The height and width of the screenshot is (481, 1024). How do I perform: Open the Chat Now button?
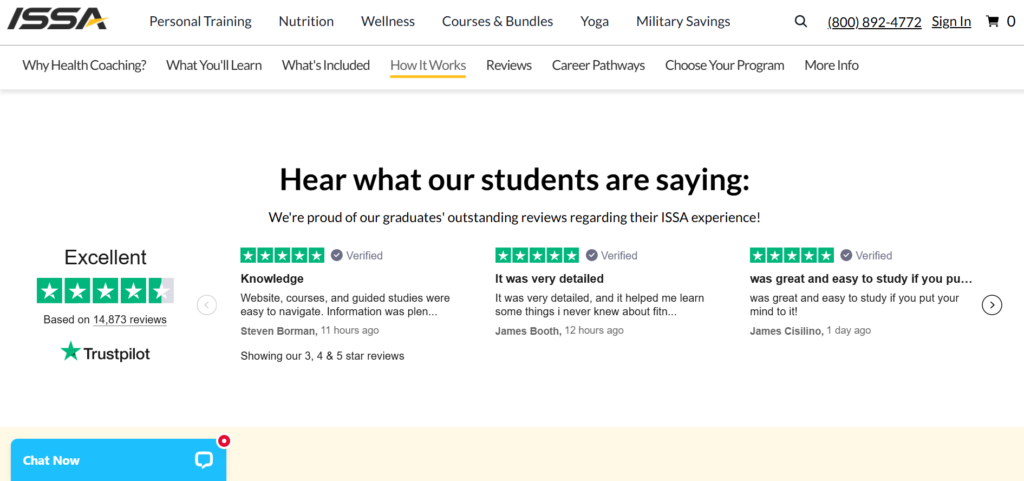(119, 460)
